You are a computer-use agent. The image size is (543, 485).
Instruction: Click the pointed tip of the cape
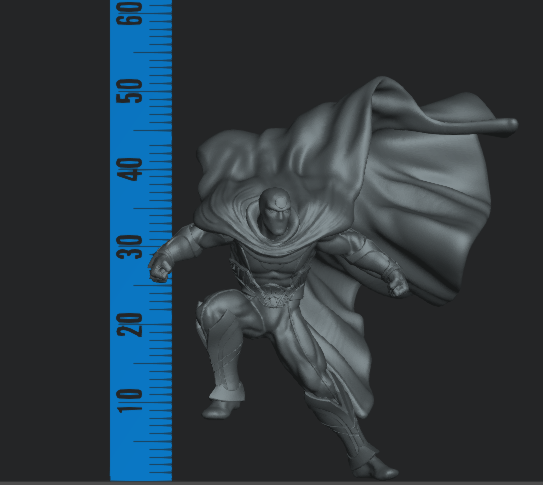pyautogui.click(x=506, y=125)
